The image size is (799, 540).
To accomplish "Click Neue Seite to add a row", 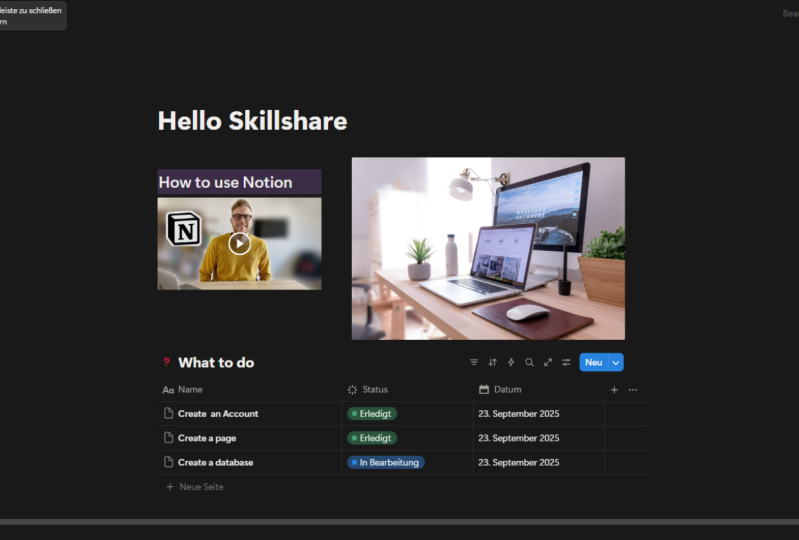I will [x=195, y=487].
